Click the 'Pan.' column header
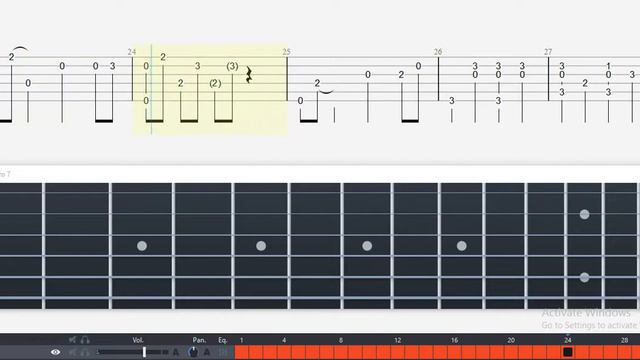 [199, 340]
